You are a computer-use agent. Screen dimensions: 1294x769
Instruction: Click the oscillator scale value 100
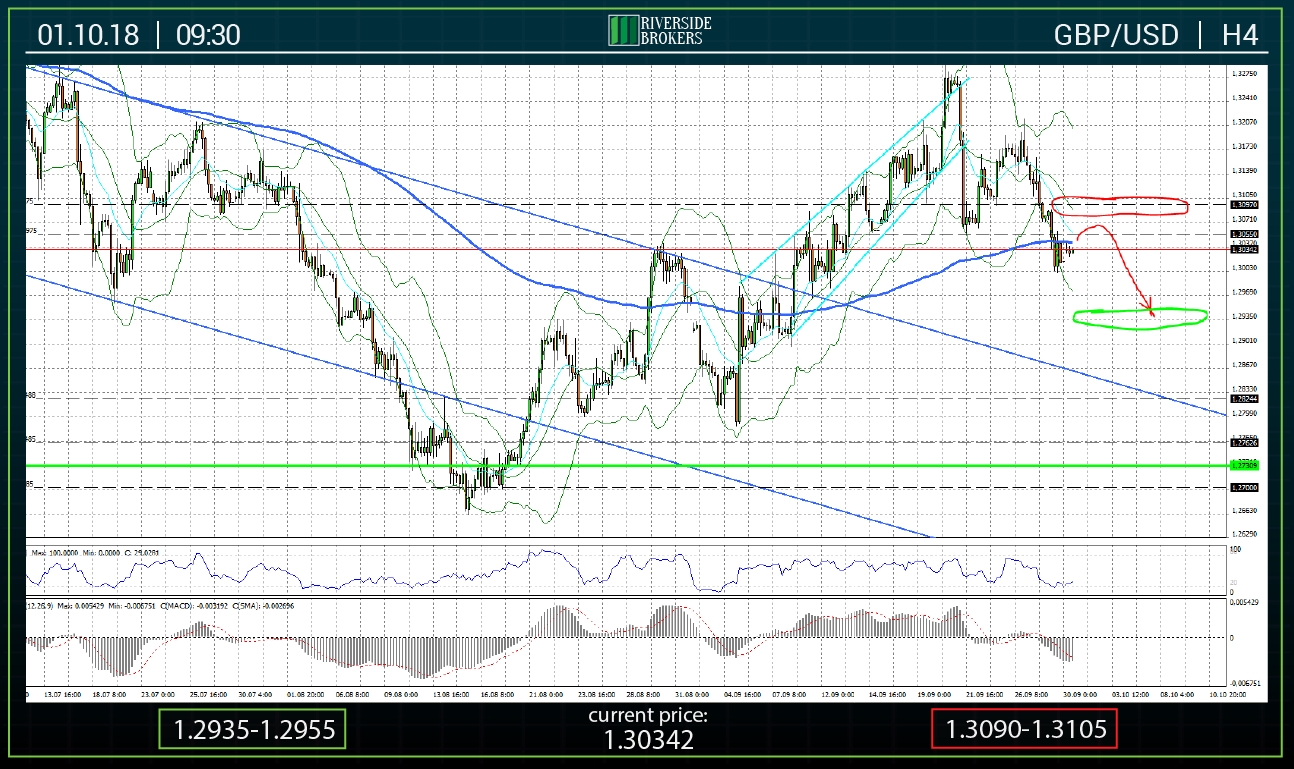pos(1236,550)
